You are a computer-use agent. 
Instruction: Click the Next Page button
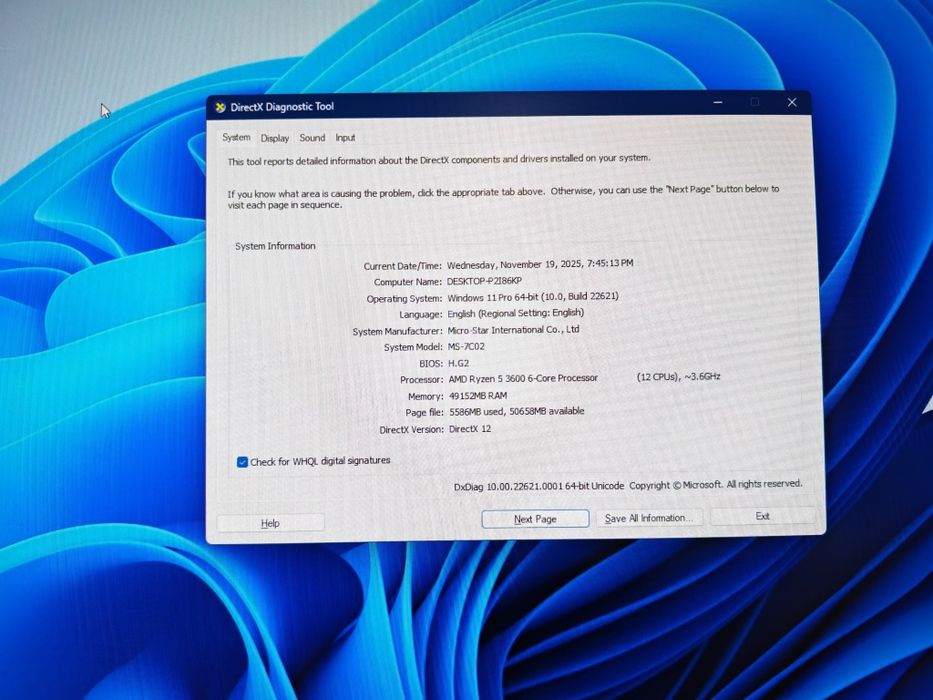(535, 519)
